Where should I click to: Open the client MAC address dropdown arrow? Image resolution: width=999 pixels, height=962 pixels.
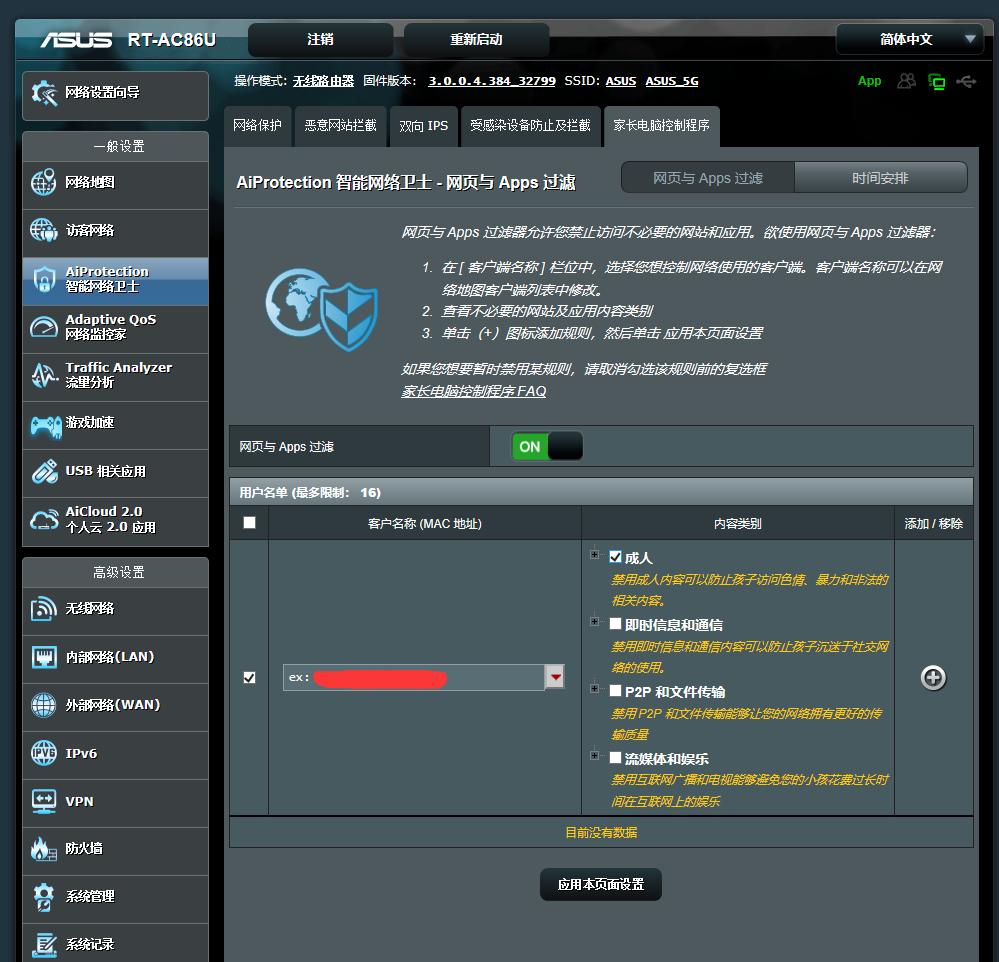pos(556,677)
